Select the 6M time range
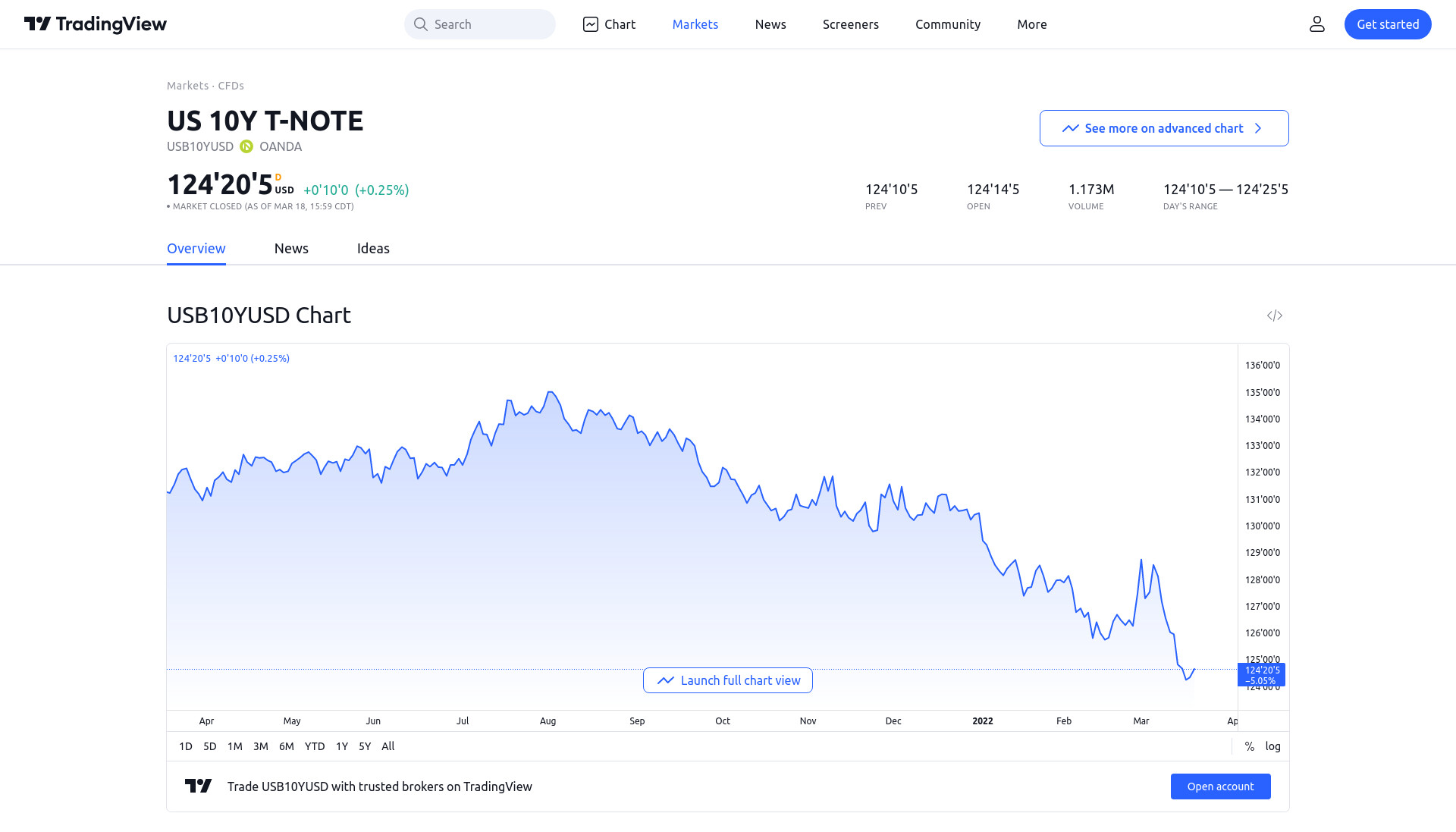 click(287, 746)
